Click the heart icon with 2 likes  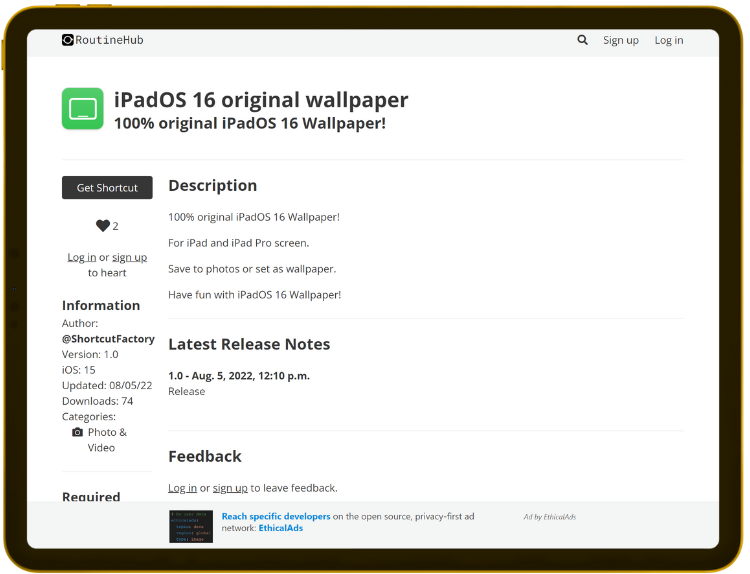[x=103, y=226]
